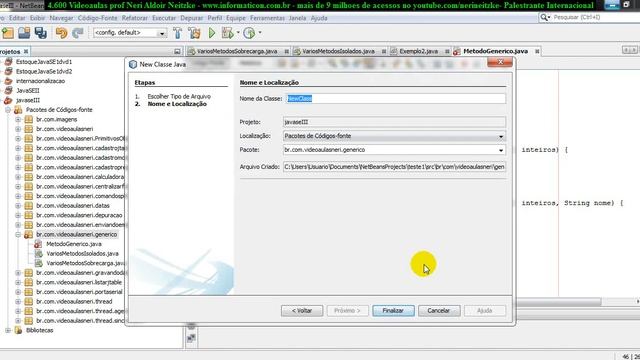Click the Build Project hammer icon
The image size is (640, 360).
click(177, 33)
